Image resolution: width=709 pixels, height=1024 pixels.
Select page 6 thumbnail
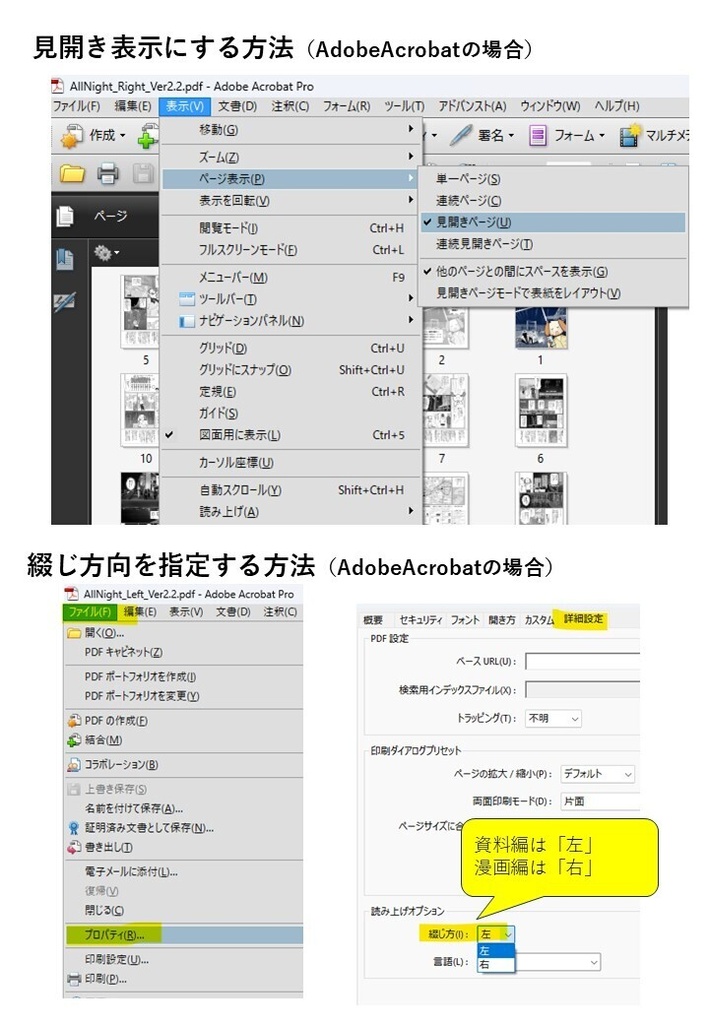click(541, 411)
